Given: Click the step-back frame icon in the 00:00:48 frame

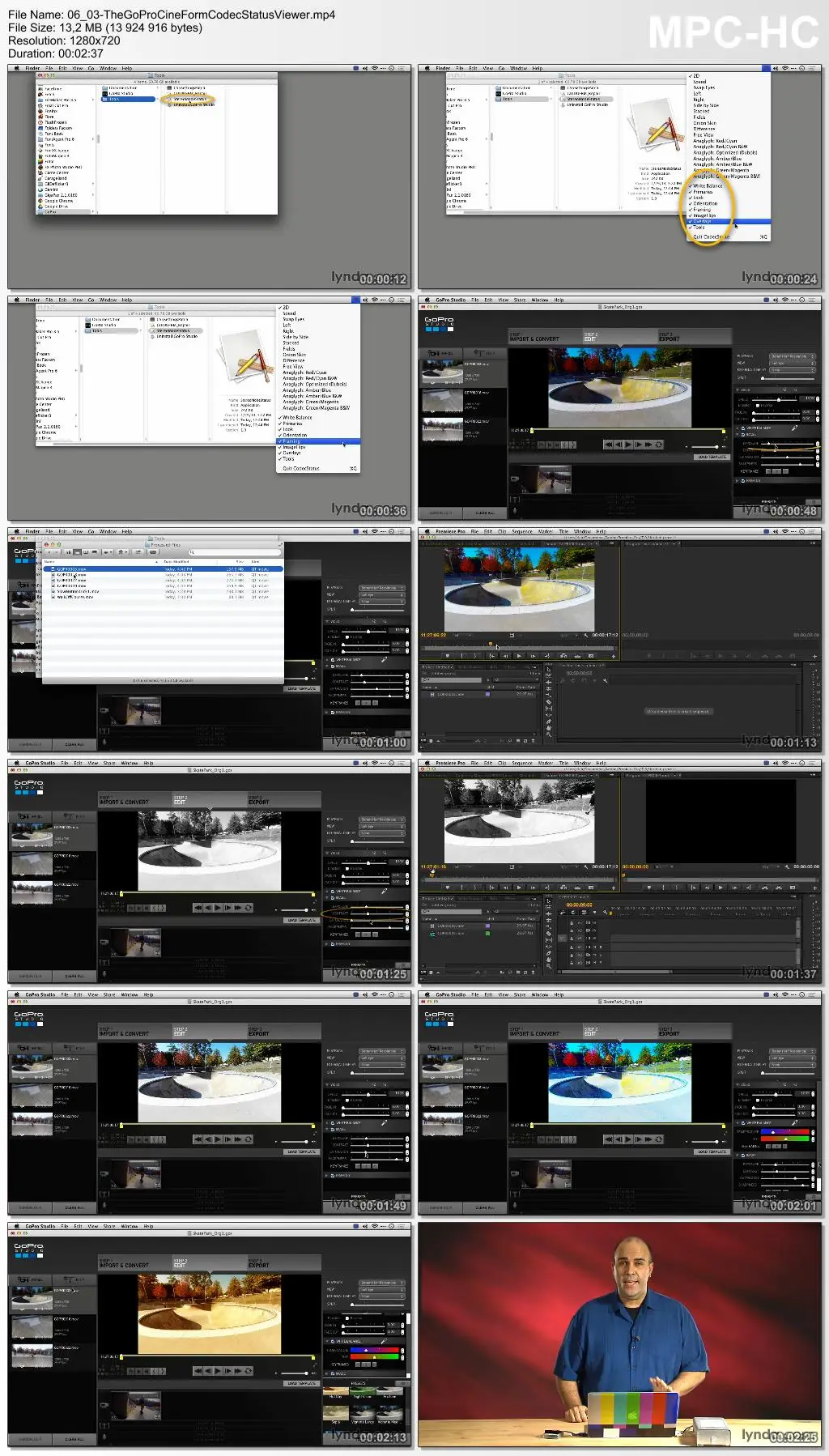Looking at the screenshot, I should (619, 445).
